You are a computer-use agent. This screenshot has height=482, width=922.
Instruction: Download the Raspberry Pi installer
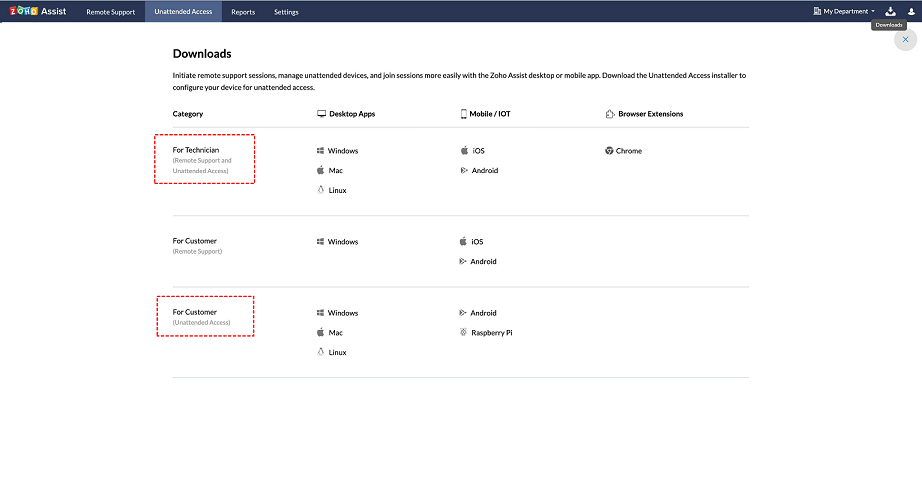[x=486, y=333]
